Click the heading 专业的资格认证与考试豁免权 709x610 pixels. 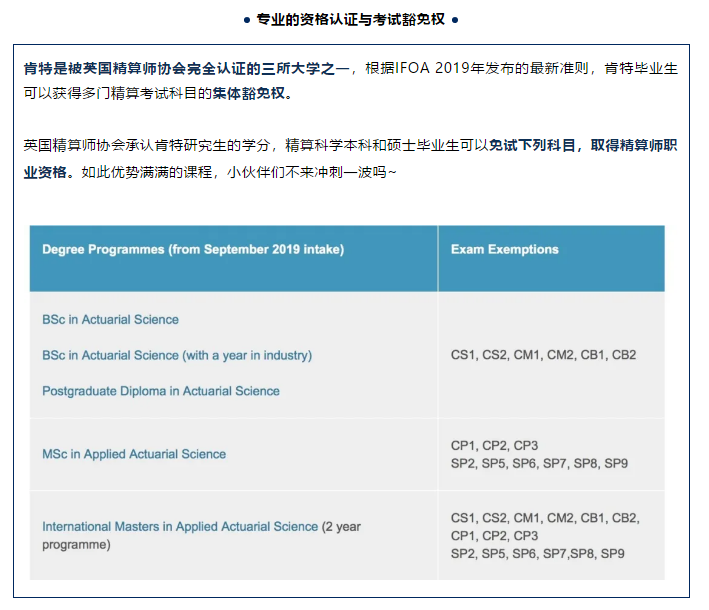coord(351,19)
